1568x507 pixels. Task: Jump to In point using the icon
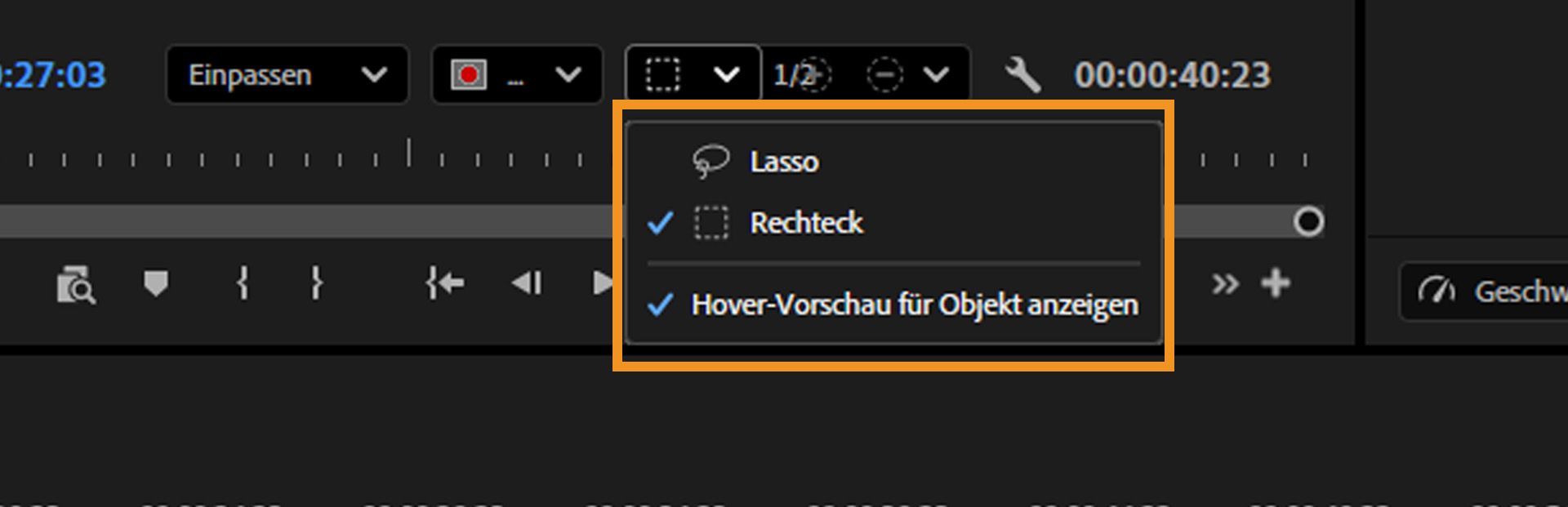point(445,283)
